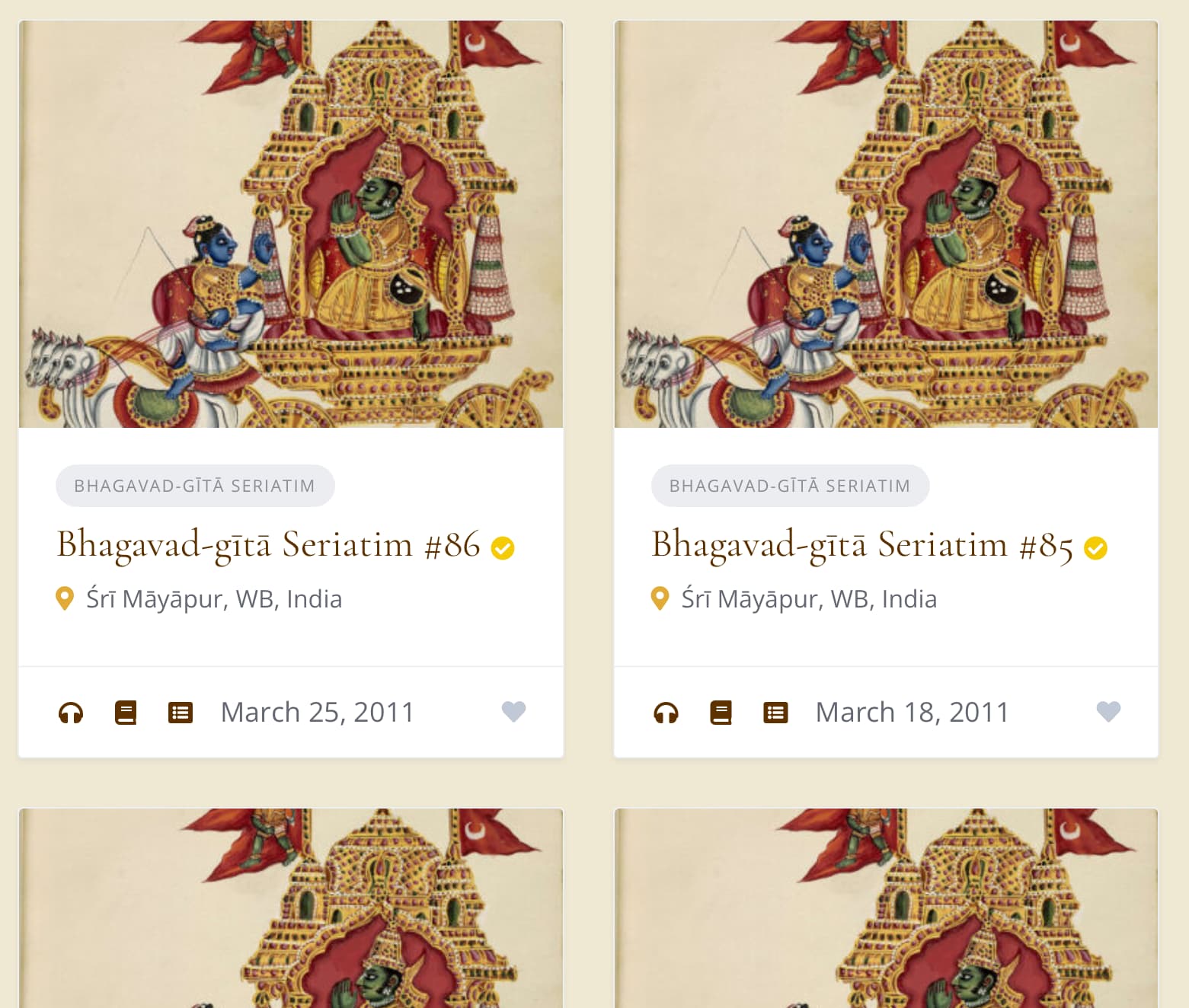Click verified checkmark badge beside Seriatim #86

click(x=503, y=548)
